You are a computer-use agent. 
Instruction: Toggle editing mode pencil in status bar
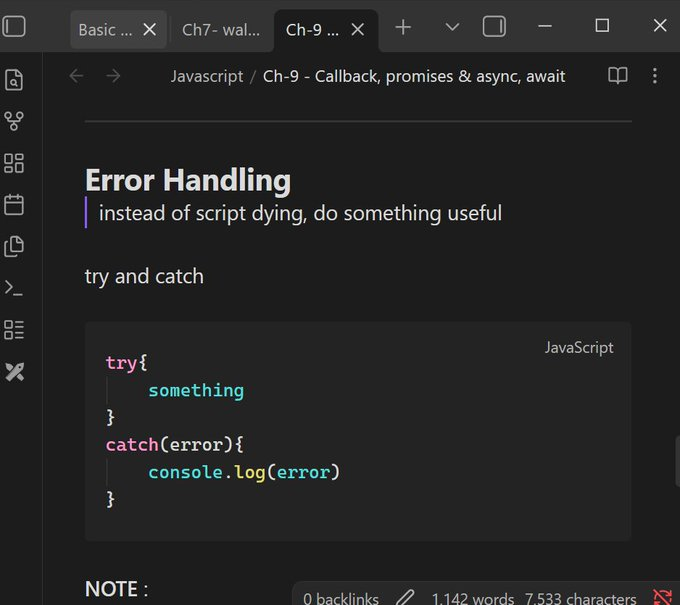point(405,598)
